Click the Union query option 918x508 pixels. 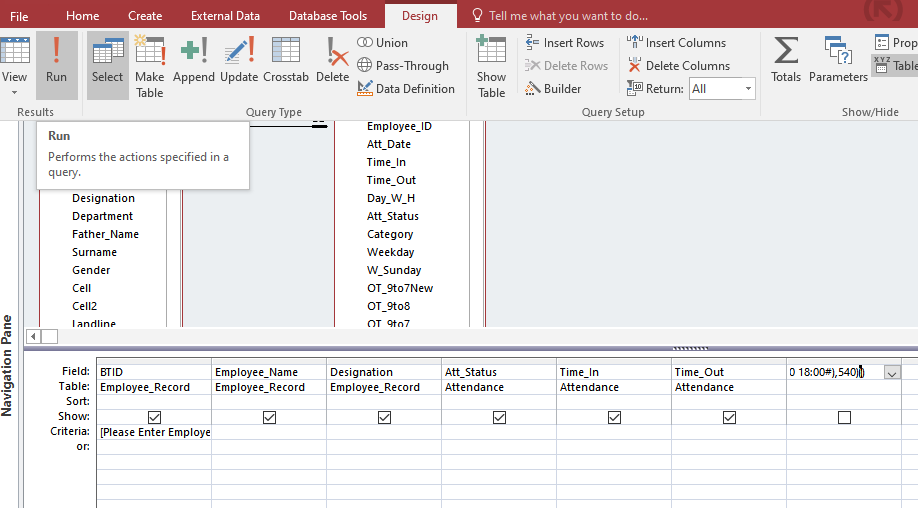(382, 43)
